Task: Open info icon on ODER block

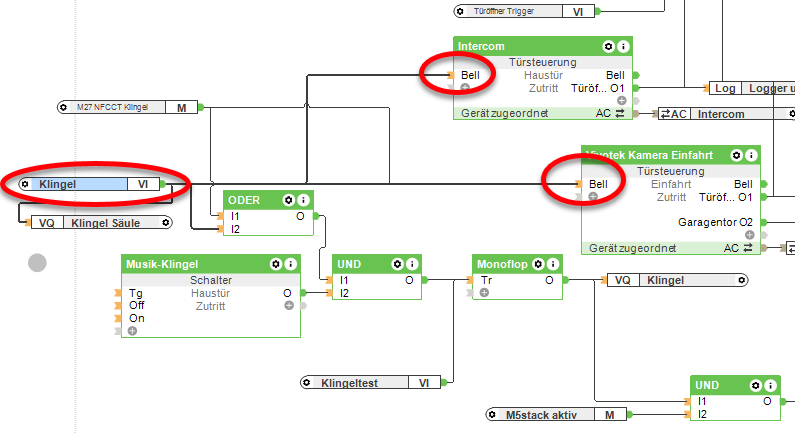Action: click(303, 200)
